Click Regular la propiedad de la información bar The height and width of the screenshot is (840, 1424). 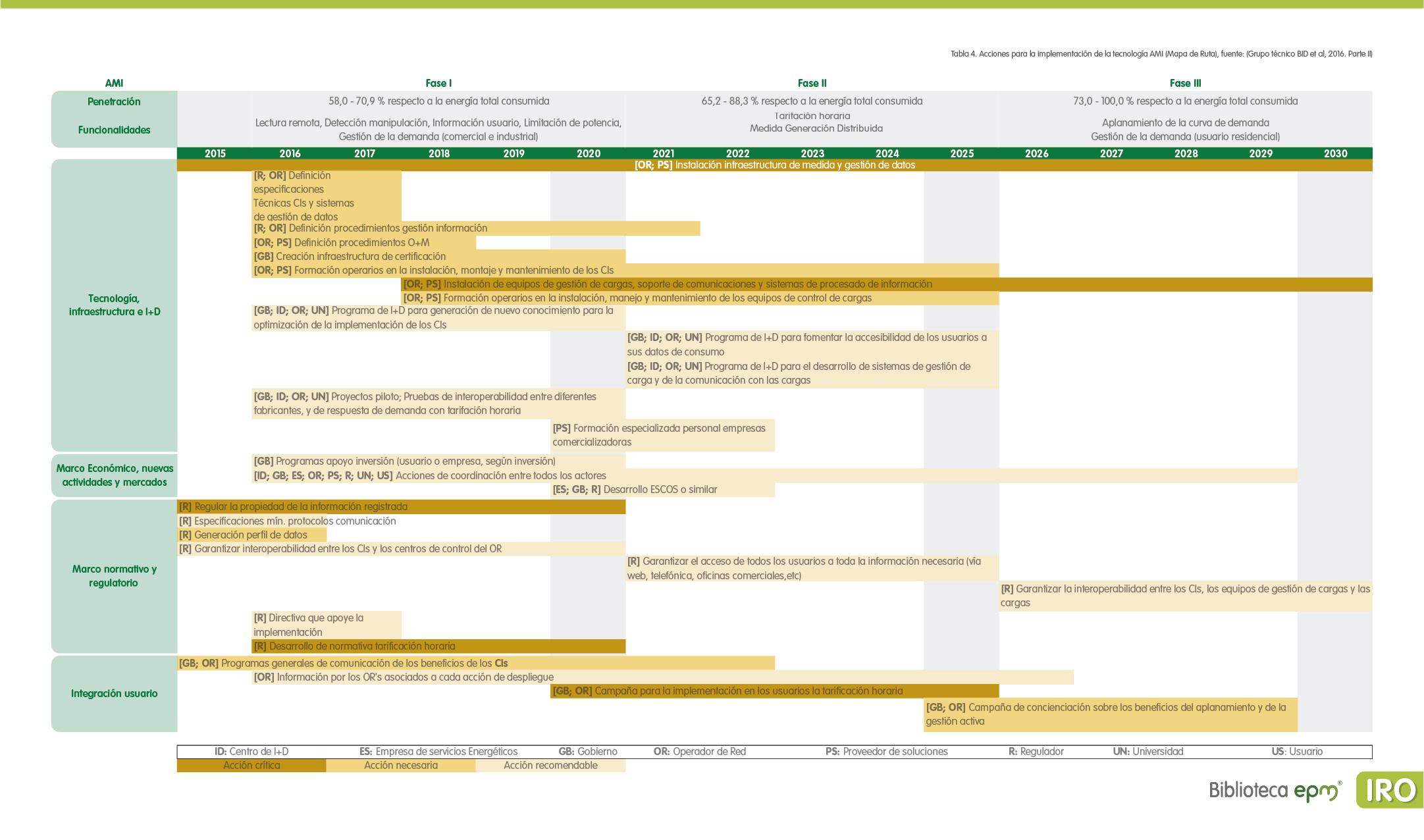400,507
